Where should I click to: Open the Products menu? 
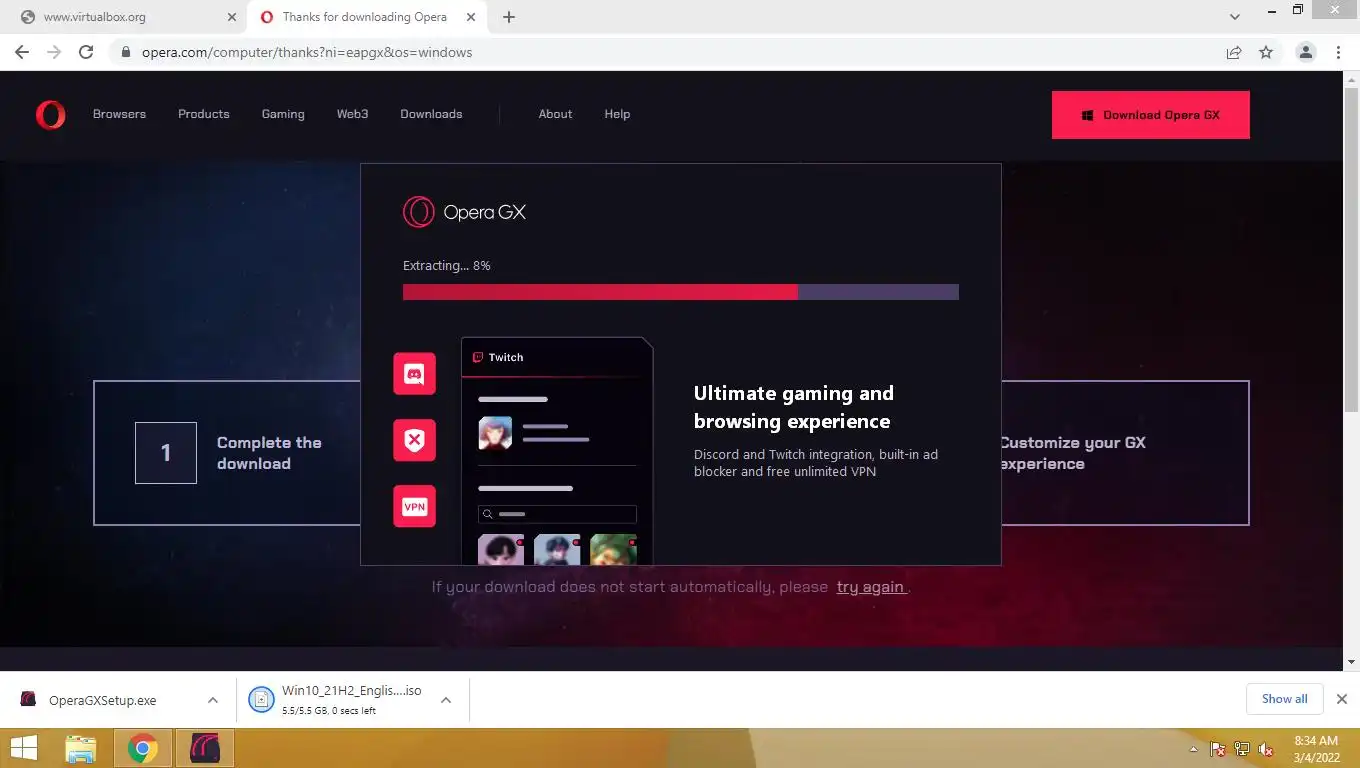point(204,114)
